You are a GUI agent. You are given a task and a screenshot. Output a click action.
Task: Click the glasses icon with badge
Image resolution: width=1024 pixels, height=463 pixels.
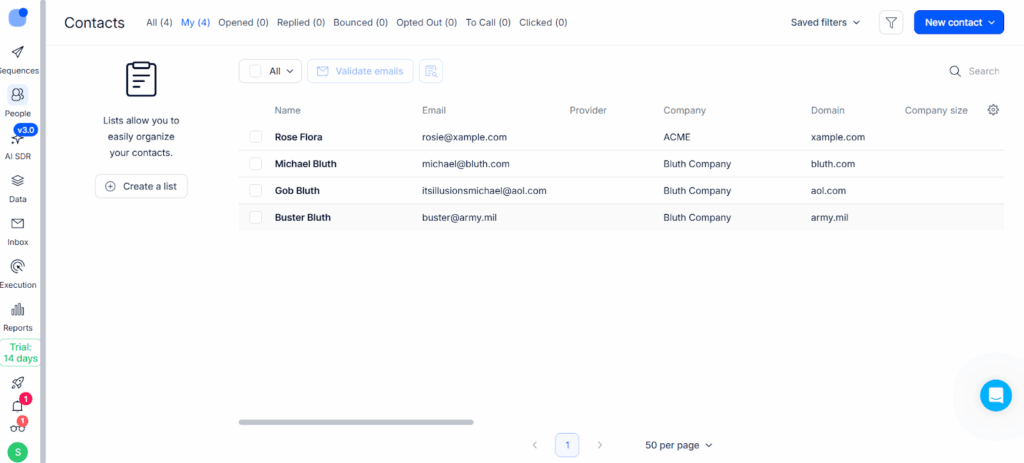tap(18, 428)
